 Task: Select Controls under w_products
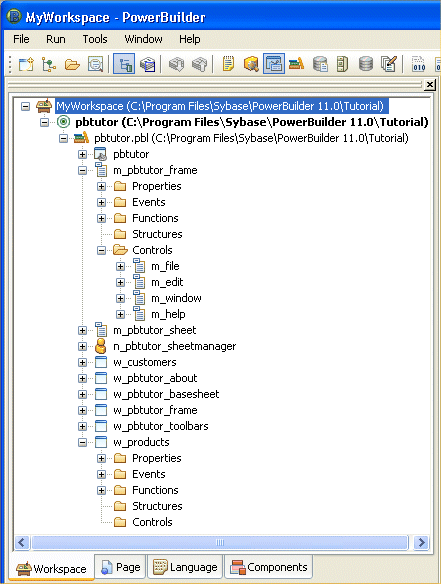click(x=152, y=522)
